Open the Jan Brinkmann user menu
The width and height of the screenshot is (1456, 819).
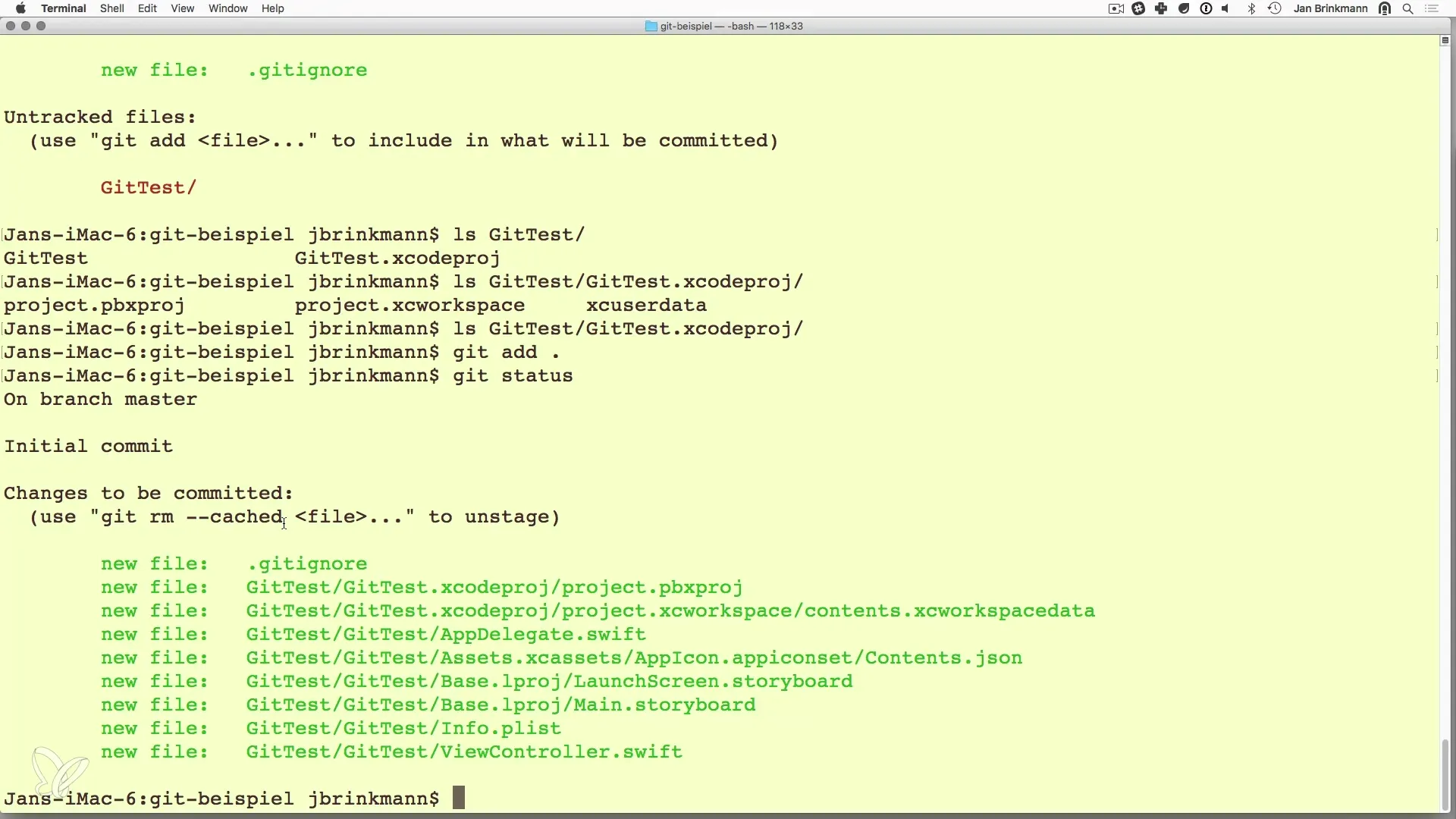tap(1331, 8)
